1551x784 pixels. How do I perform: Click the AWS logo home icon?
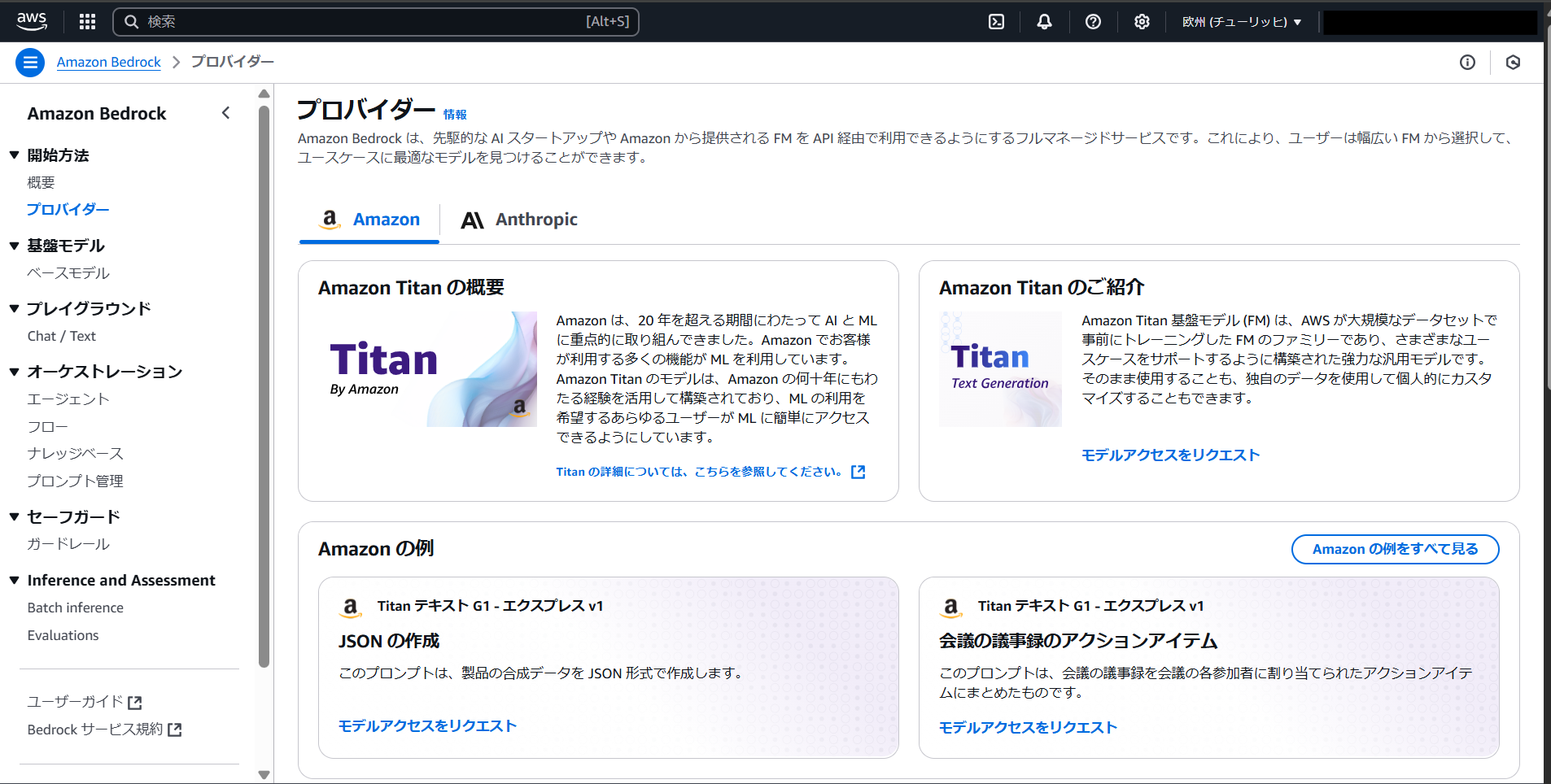32,21
